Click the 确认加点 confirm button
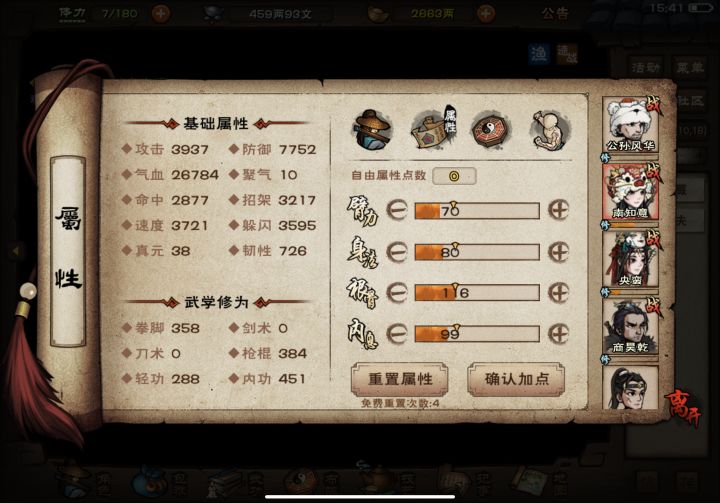Screen dimensions: 720x503 (516, 379)
